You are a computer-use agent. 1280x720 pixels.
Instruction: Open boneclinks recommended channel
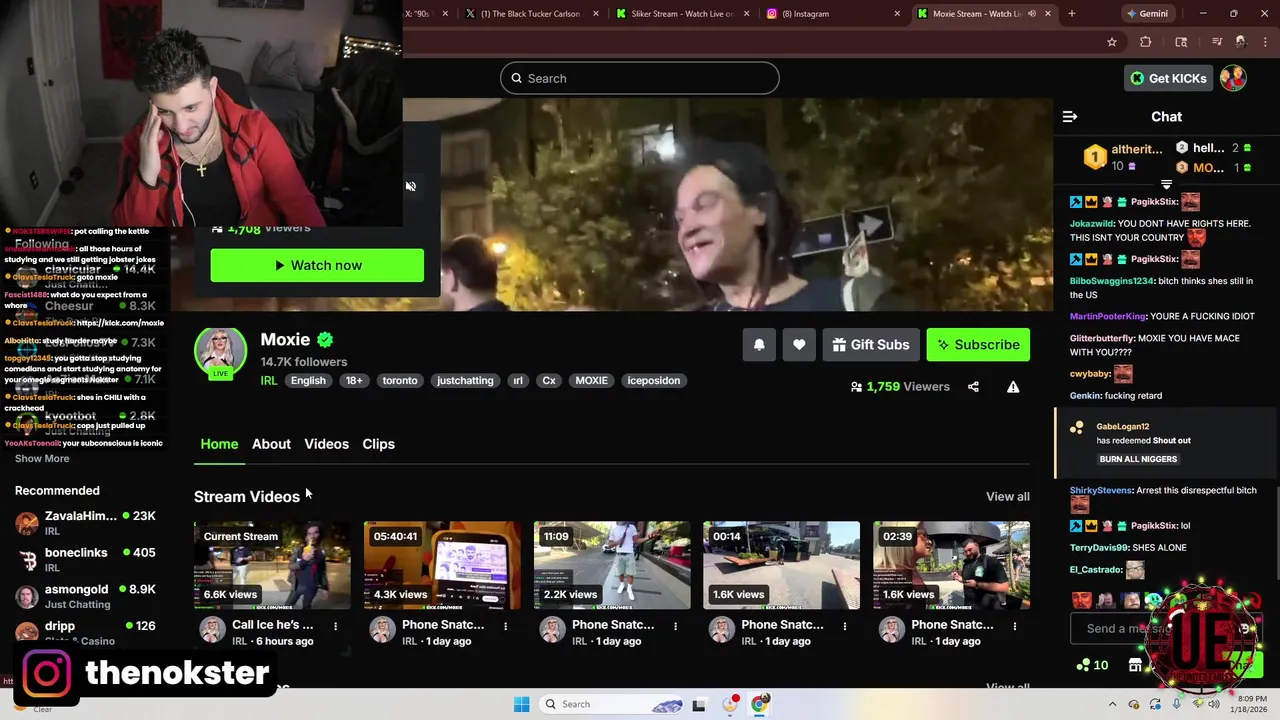tap(85, 559)
